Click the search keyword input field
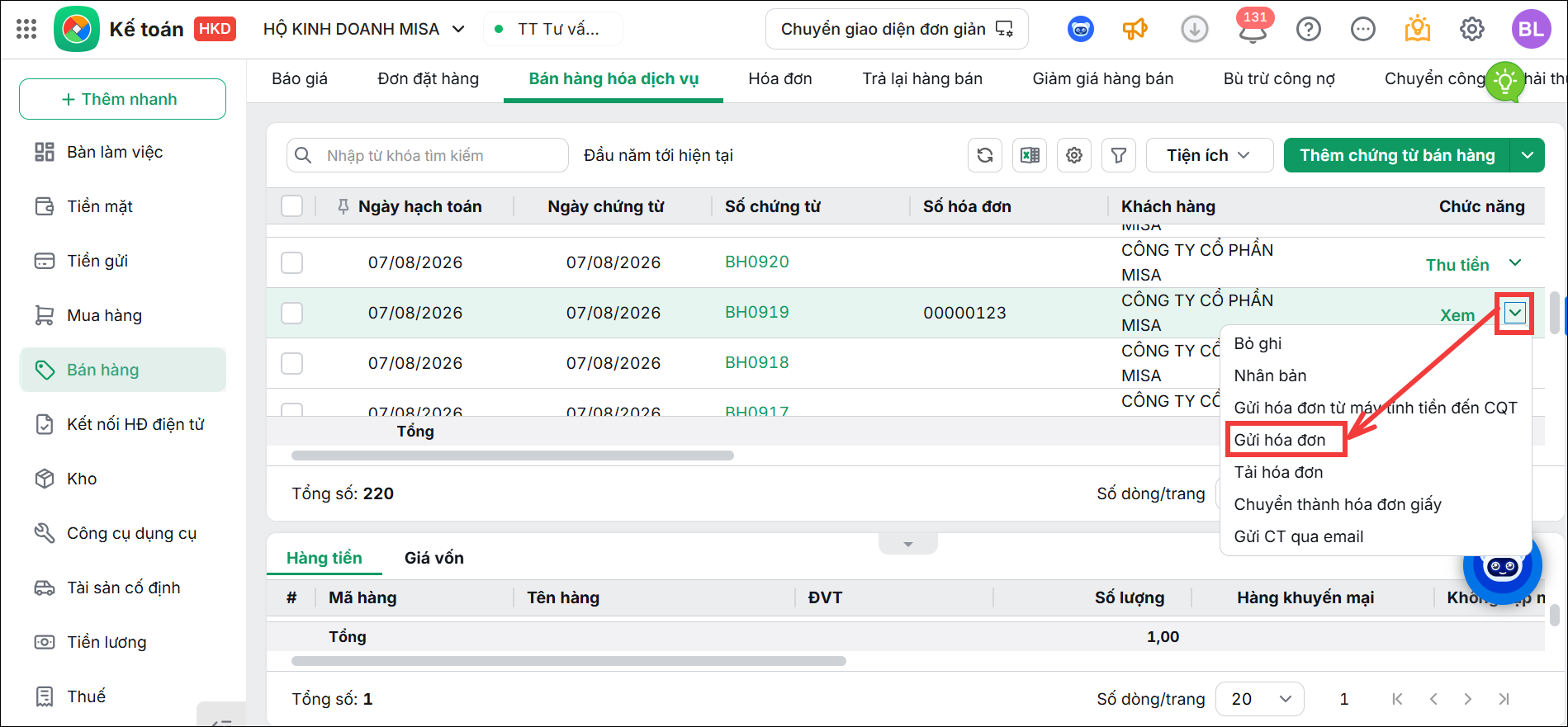The height and width of the screenshot is (727, 1568). pos(428,155)
